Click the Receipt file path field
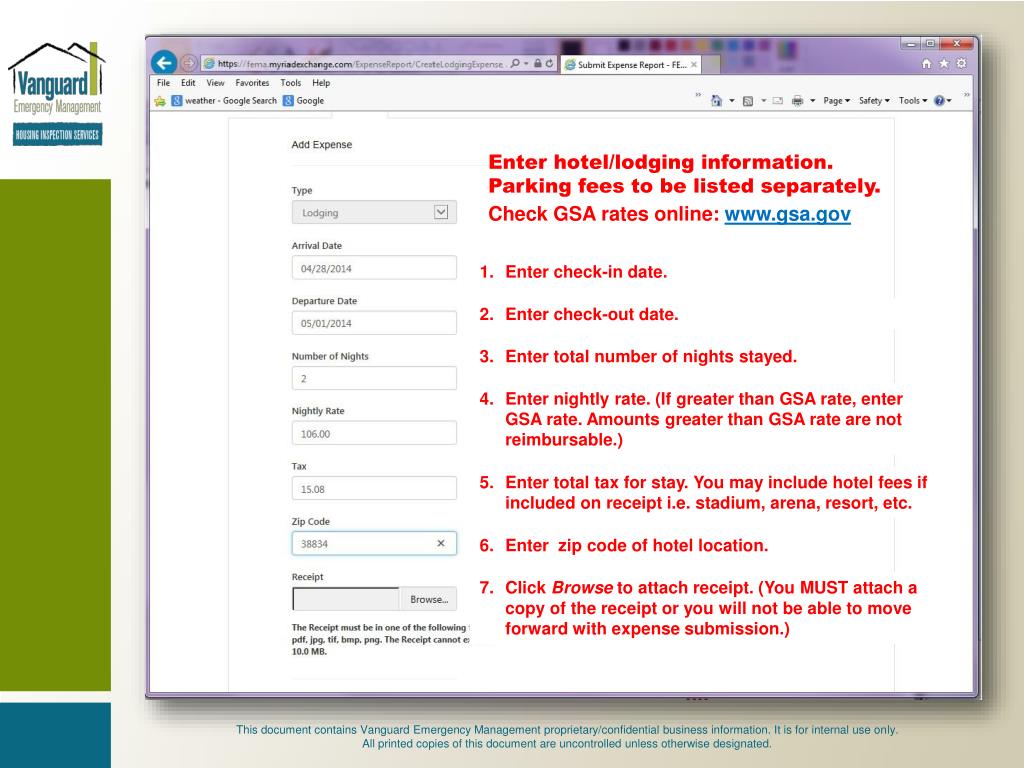The height and width of the screenshot is (768, 1024). [x=345, y=599]
